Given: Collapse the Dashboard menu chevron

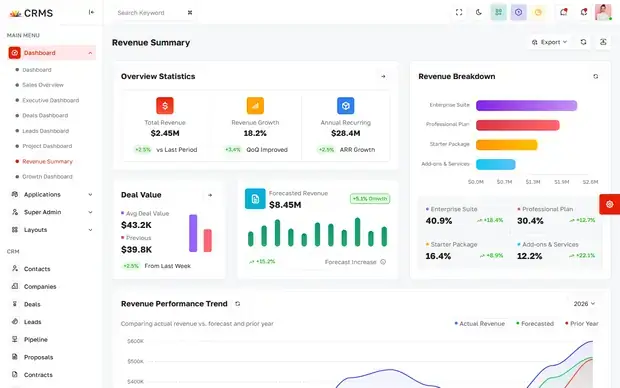Looking at the screenshot, I should pyautogui.click(x=90, y=53).
